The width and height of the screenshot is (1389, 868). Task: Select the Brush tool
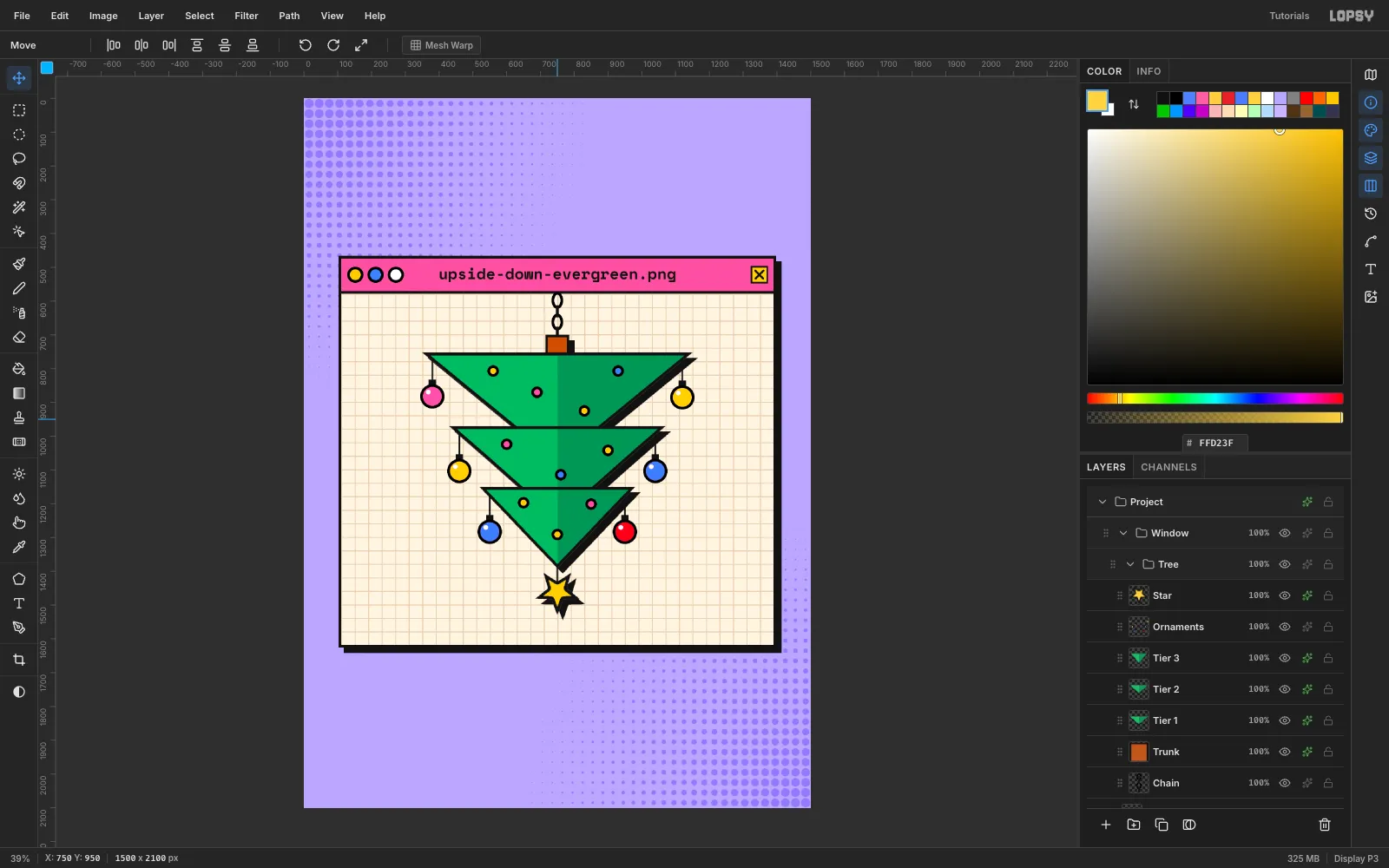tap(19, 264)
